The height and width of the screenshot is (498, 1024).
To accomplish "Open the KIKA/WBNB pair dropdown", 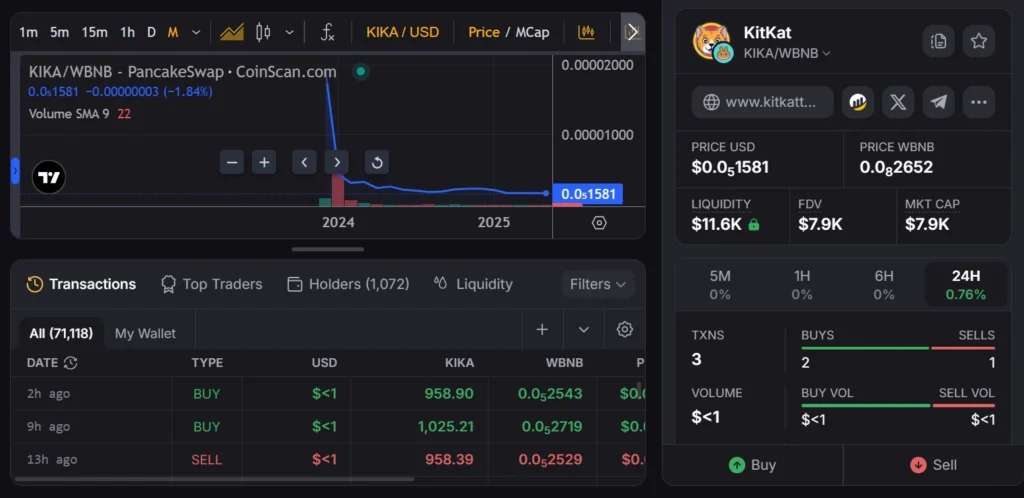I will [x=787, y=53].
